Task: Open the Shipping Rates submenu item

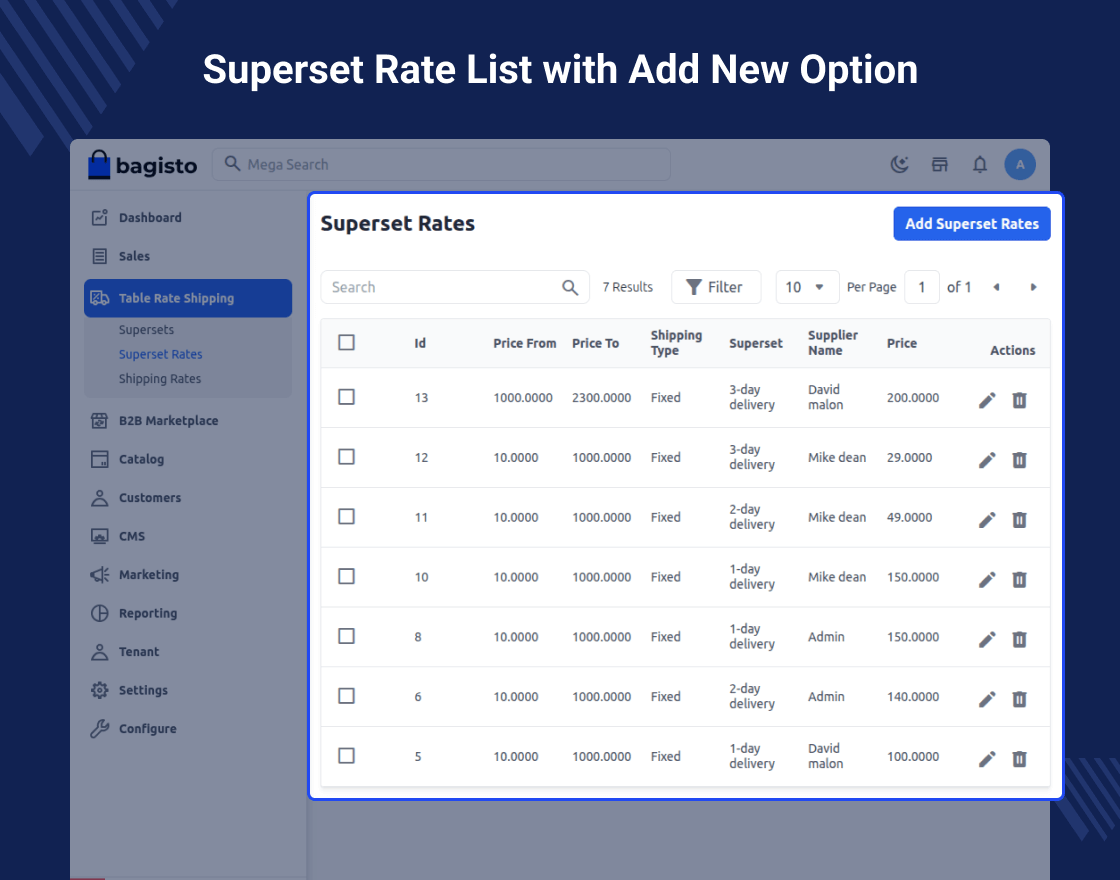Action: point(160,379)
